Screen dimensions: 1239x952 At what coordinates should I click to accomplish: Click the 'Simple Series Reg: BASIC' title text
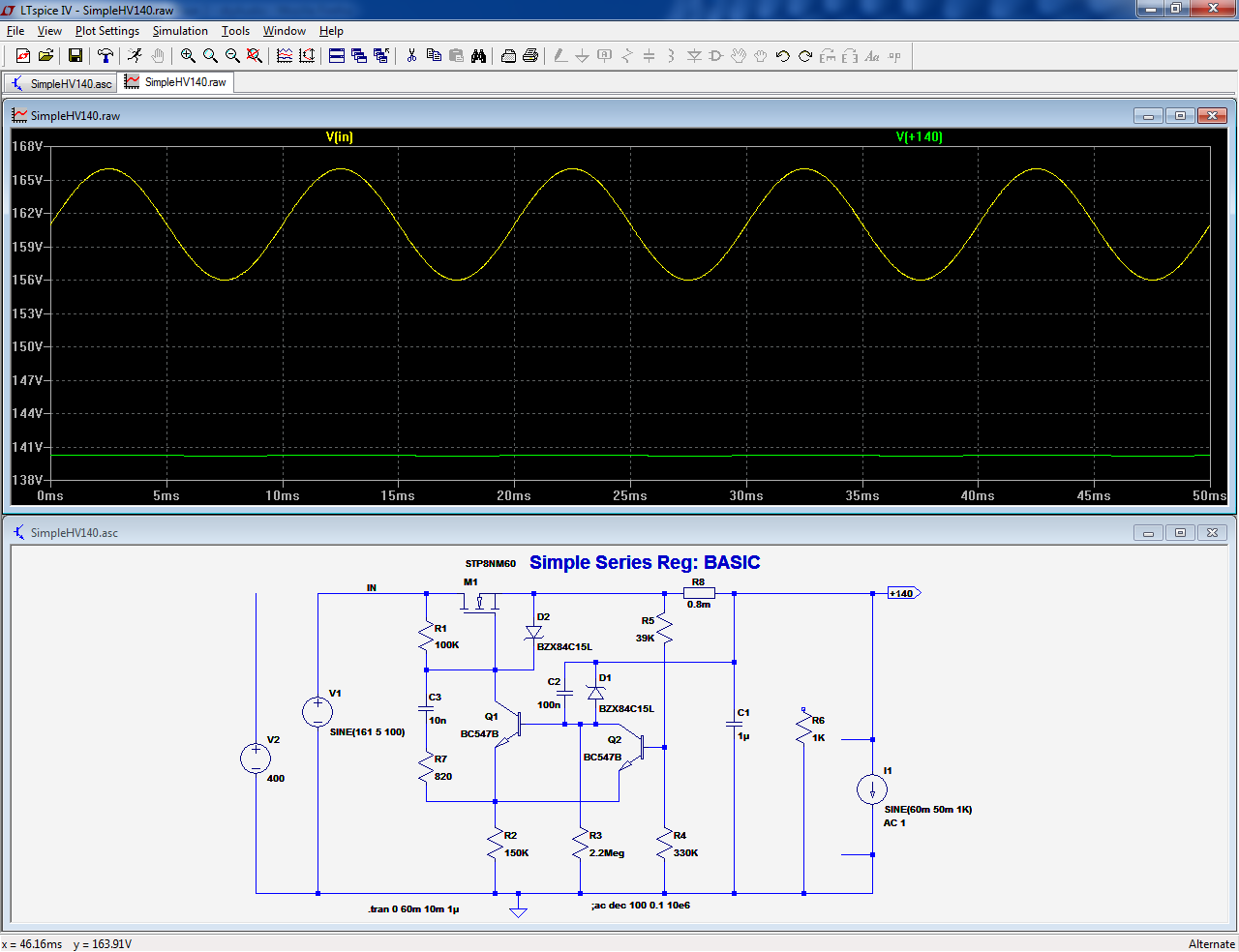click(x=645, y=562)
